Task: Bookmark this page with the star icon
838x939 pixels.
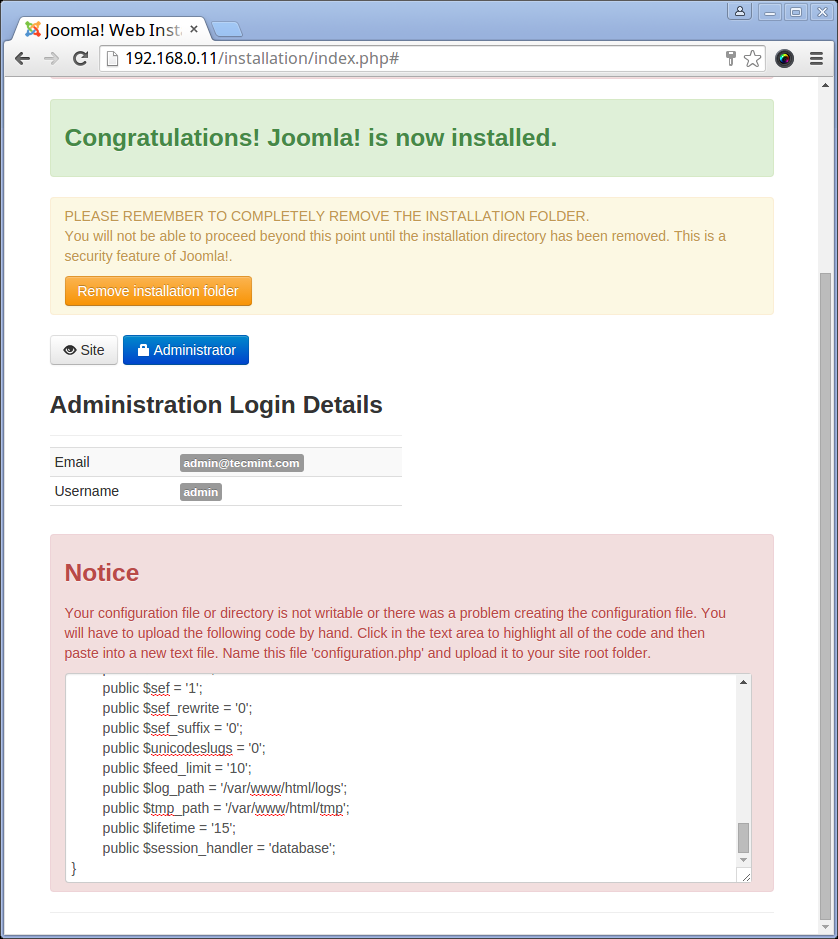Action: [752, 58]
